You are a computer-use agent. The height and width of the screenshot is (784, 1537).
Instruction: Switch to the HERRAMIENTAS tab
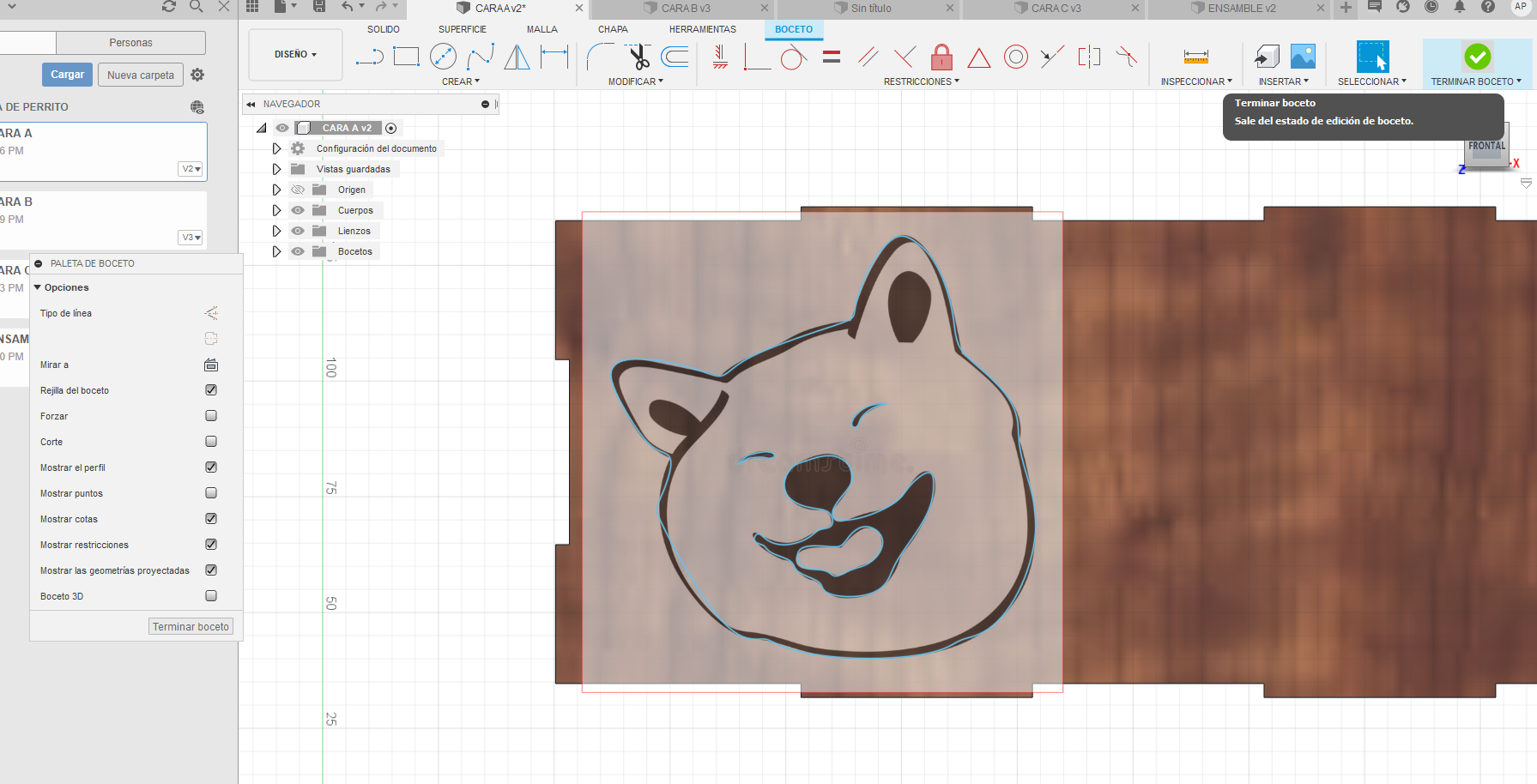[x=703, y=29]
